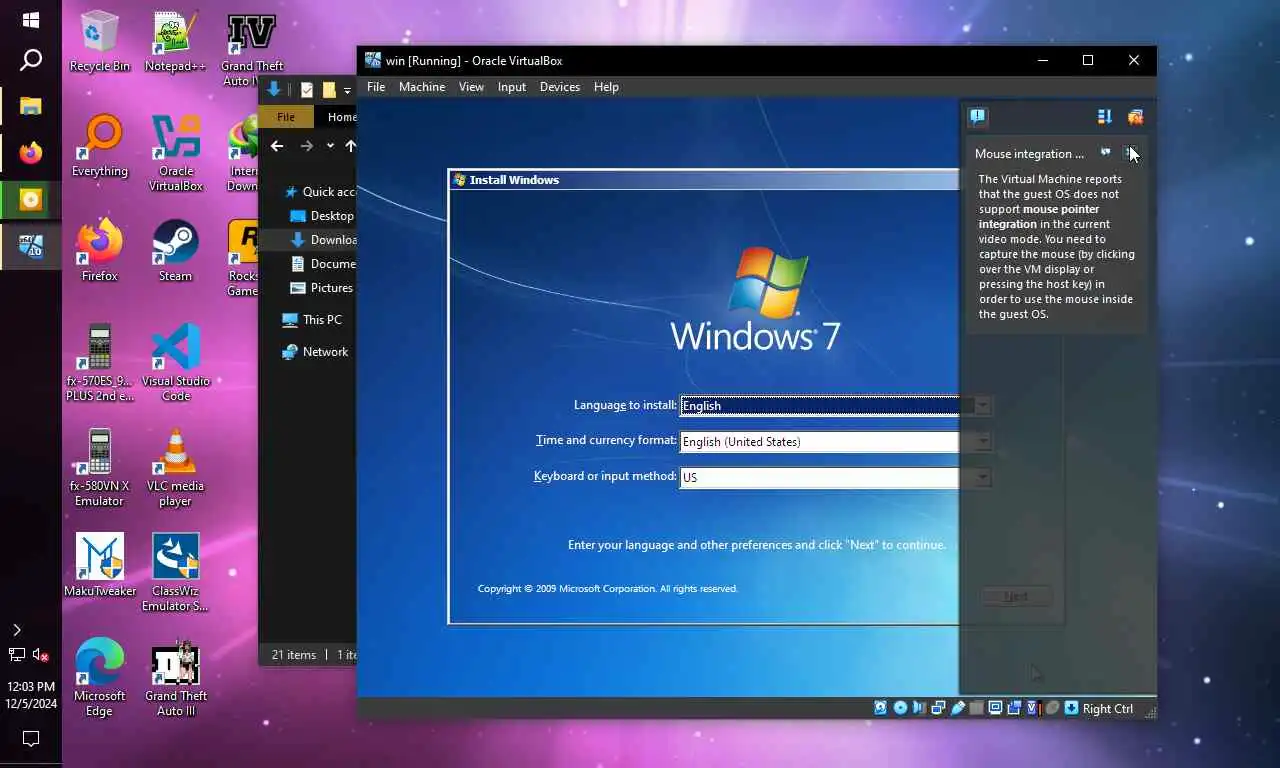Open the View menu in VirtualBox
1280x768 pixels.
coord(471,87)
